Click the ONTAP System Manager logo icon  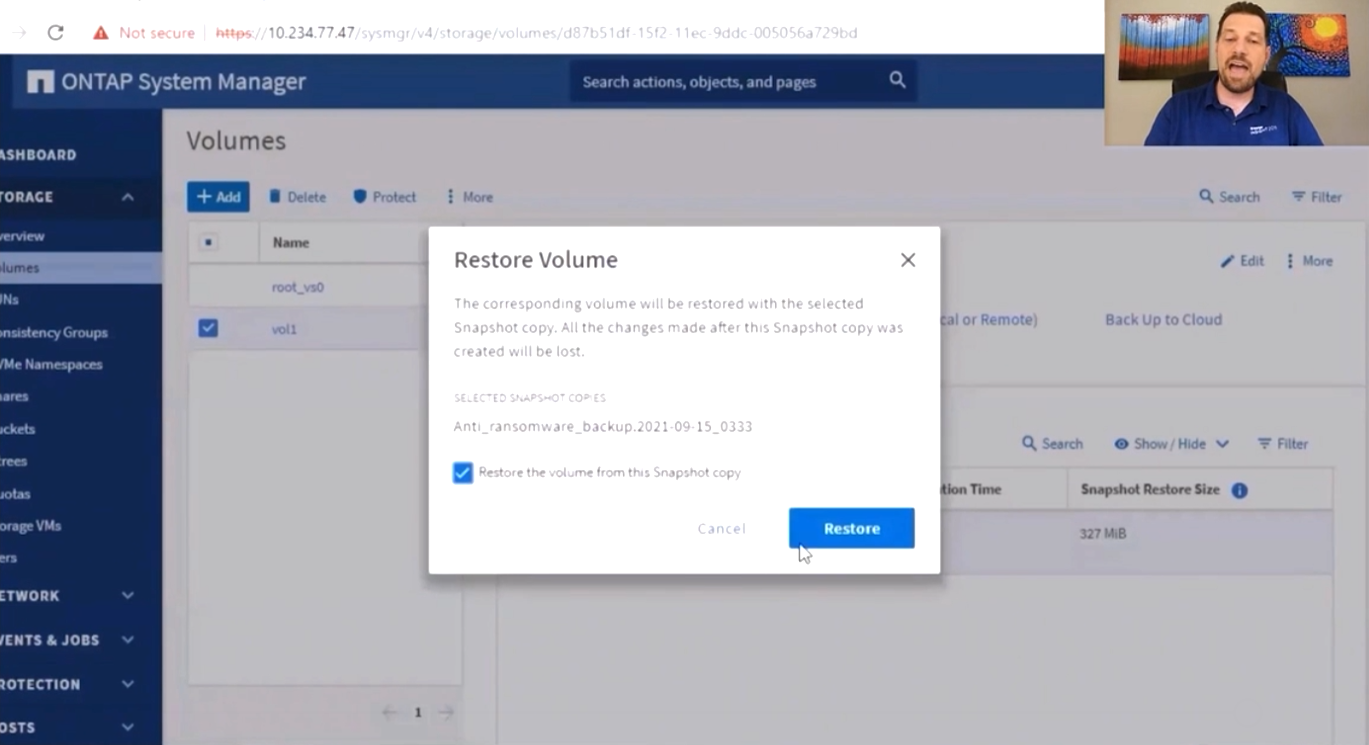click(x=40, y=82)
